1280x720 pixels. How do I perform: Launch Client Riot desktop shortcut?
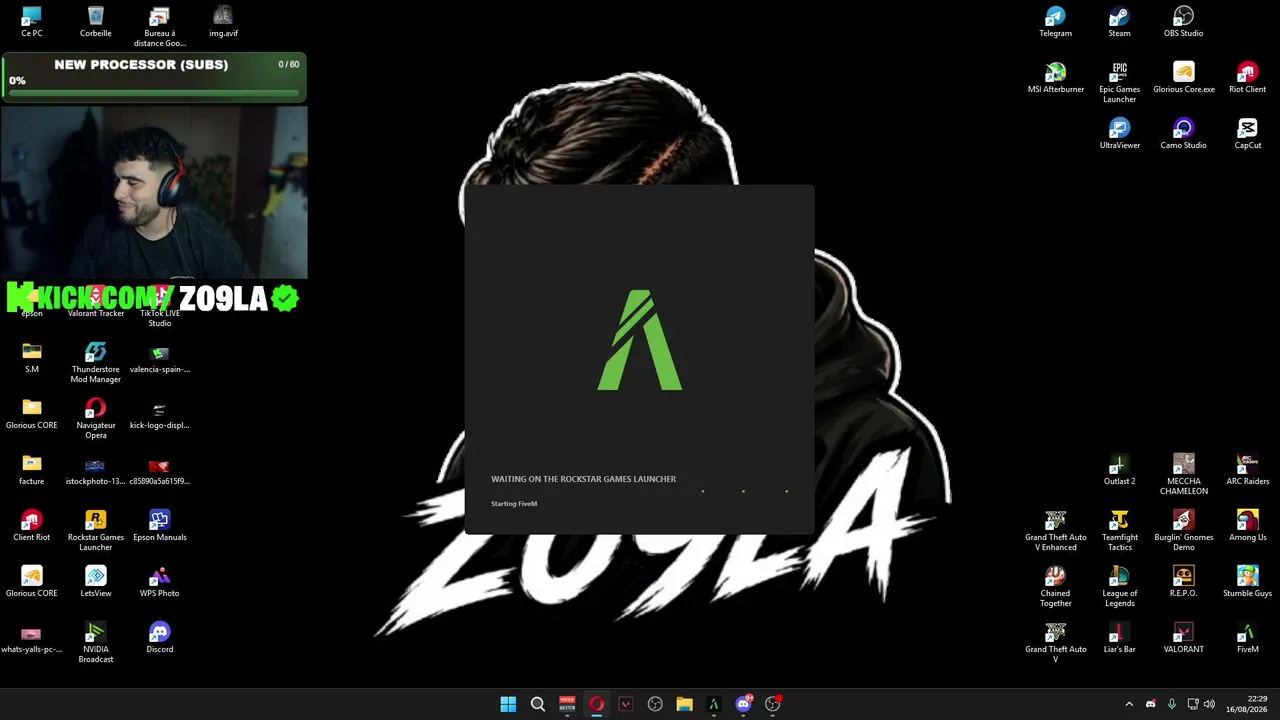[32, 526]
